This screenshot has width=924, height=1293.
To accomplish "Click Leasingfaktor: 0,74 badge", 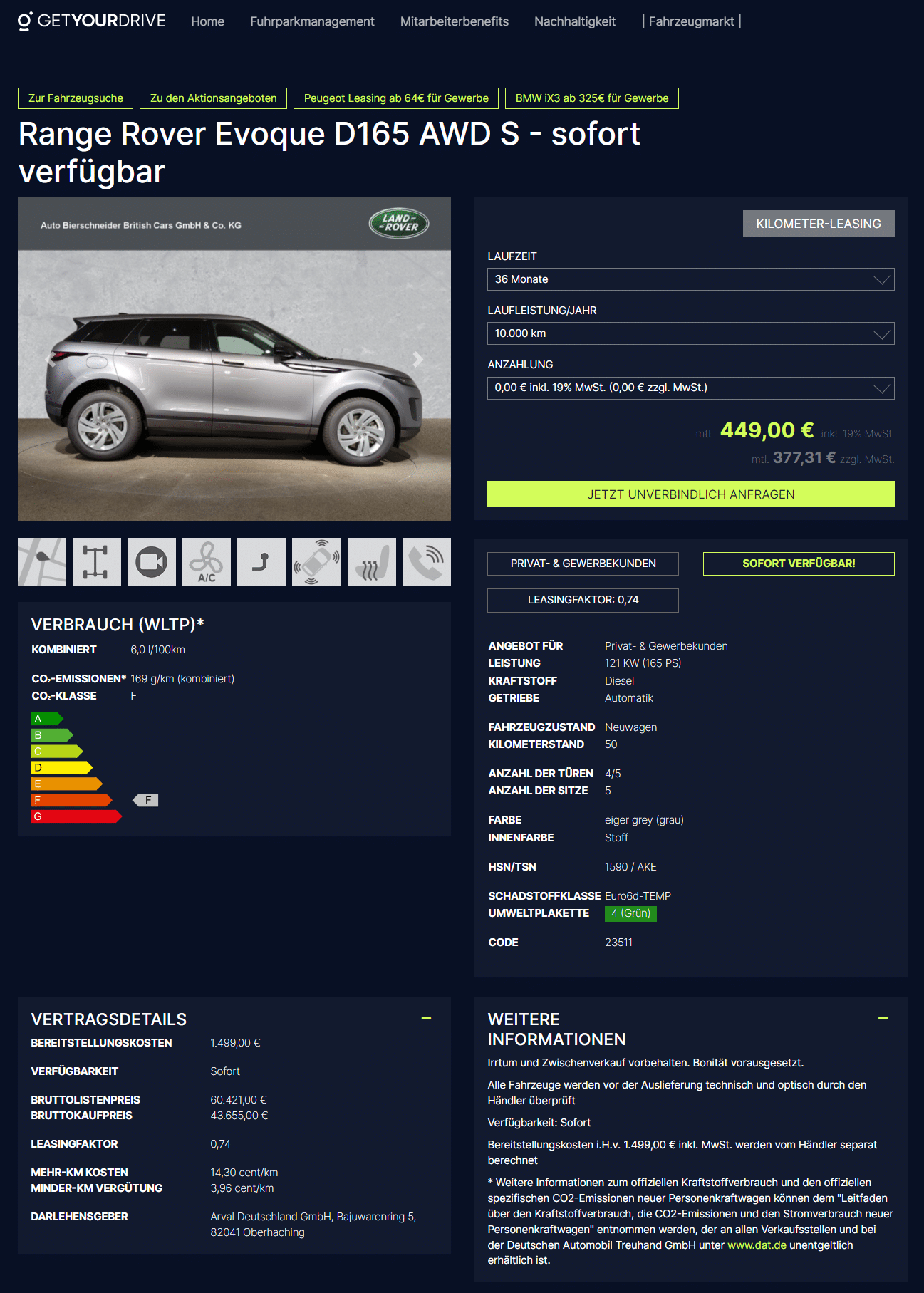I will point(583,600).
